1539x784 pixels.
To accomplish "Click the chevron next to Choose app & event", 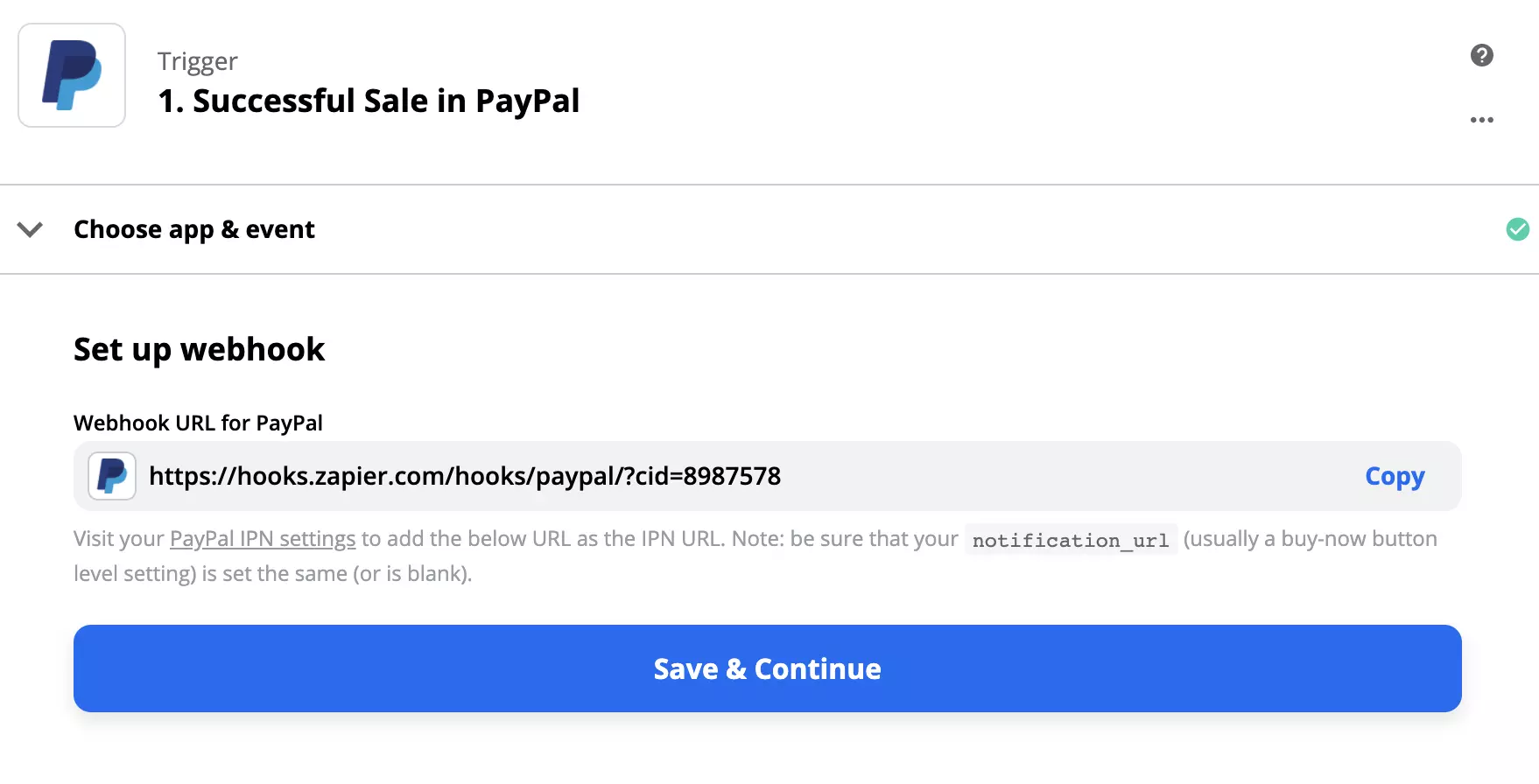I will click(x=30, y=229).
